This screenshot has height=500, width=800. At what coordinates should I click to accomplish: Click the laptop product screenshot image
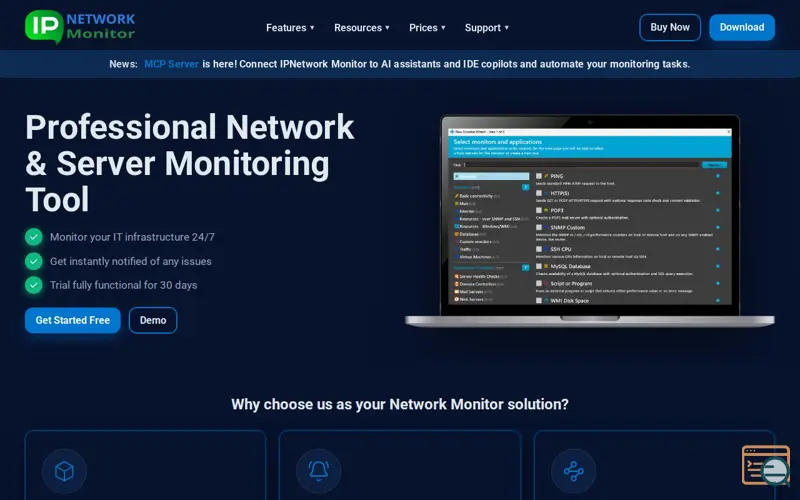(x=590, y=221)
